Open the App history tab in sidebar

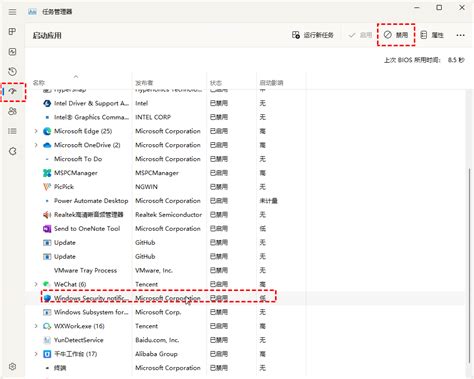pyautogui.click(x=12, y=71)
